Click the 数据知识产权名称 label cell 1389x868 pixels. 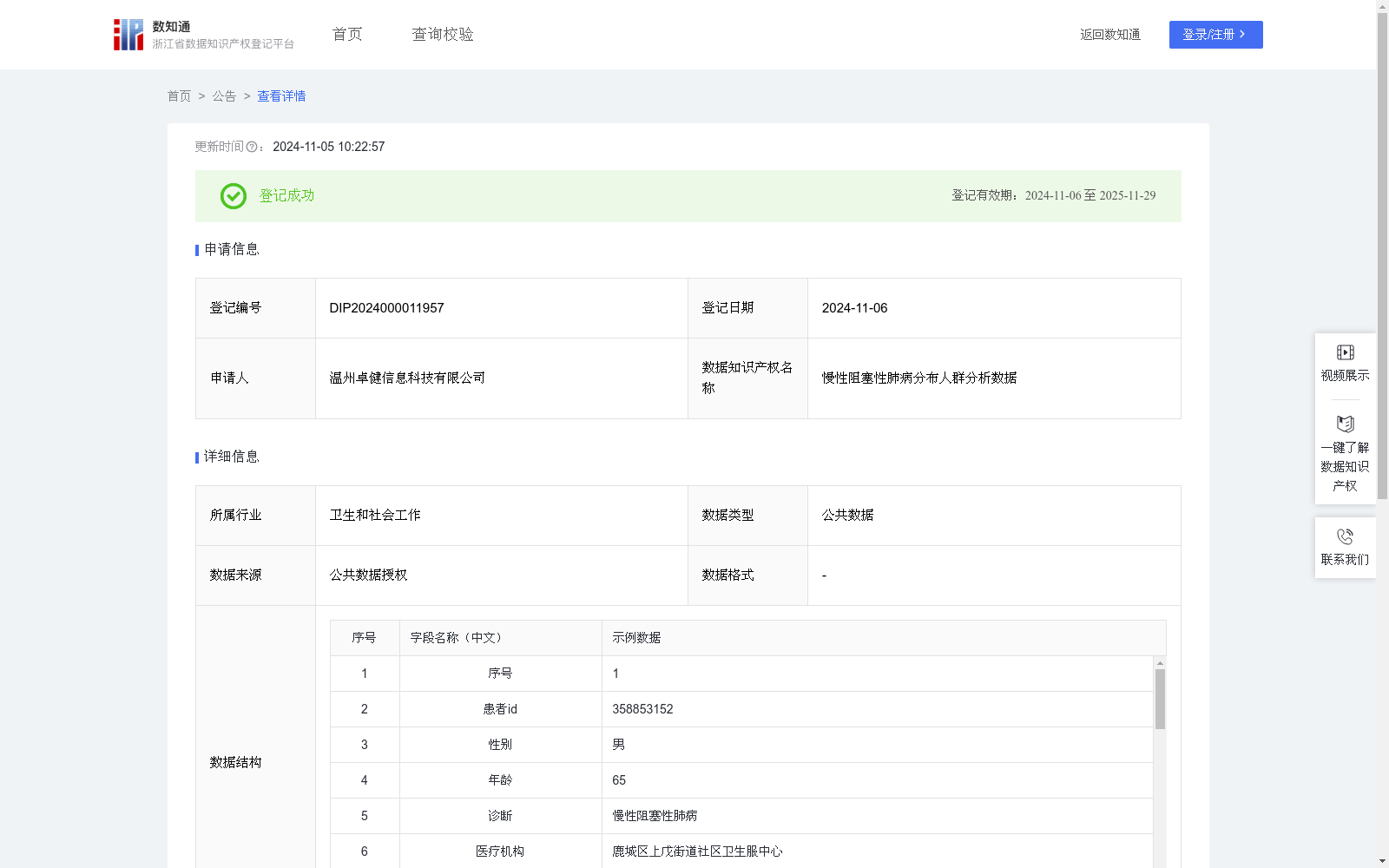click(x=747, y=378)
